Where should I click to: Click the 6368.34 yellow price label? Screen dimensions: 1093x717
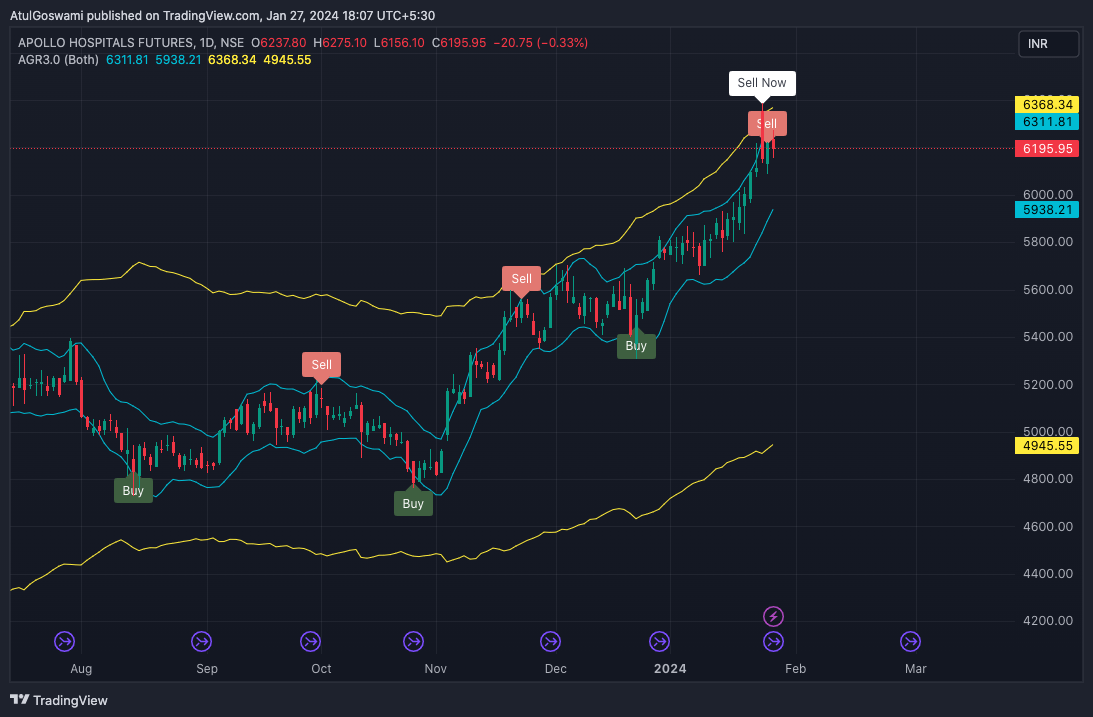pyautogui.click(x=1047, y=105)
